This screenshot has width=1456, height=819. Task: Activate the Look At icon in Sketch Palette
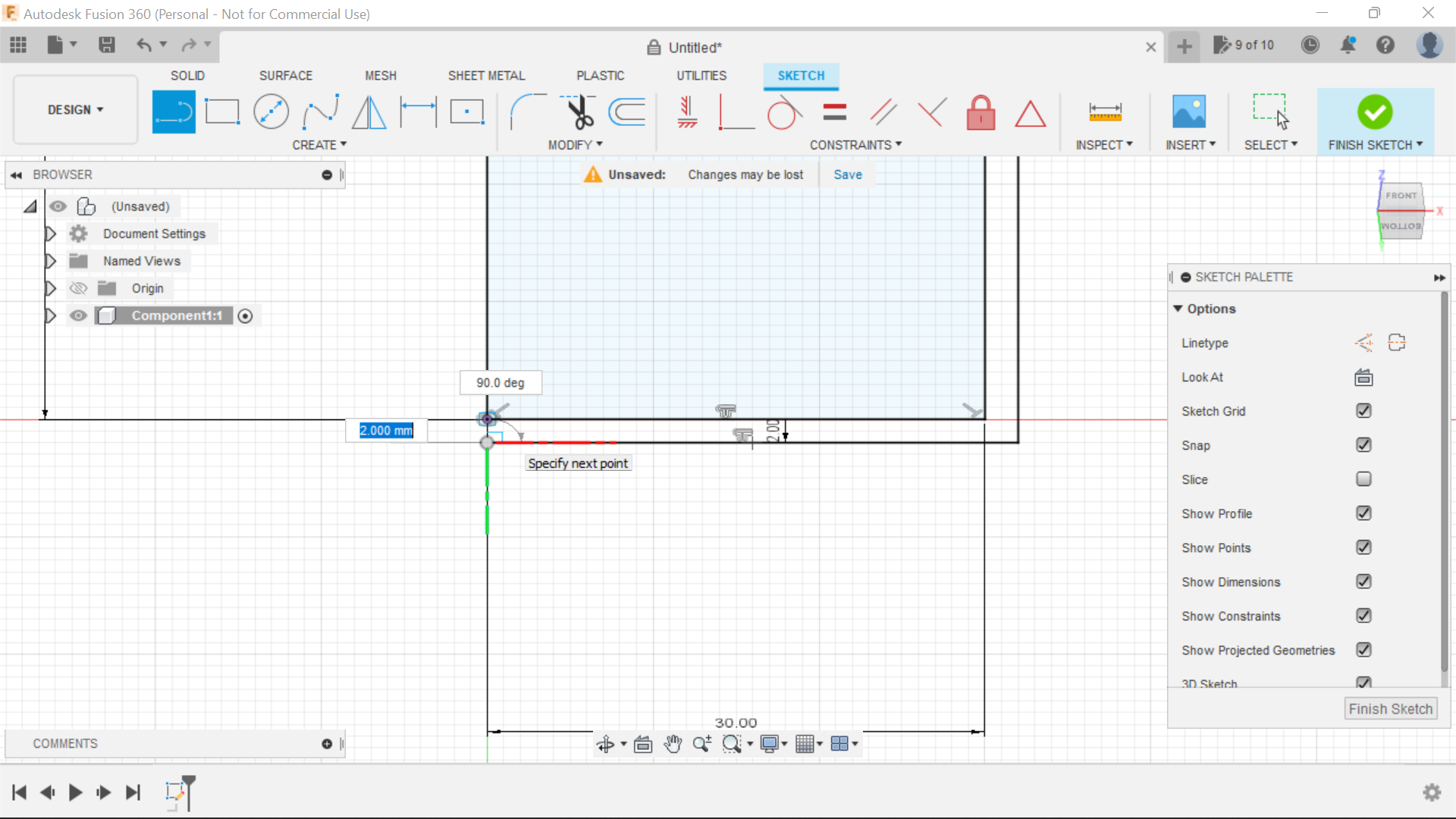coord(1363,377)
